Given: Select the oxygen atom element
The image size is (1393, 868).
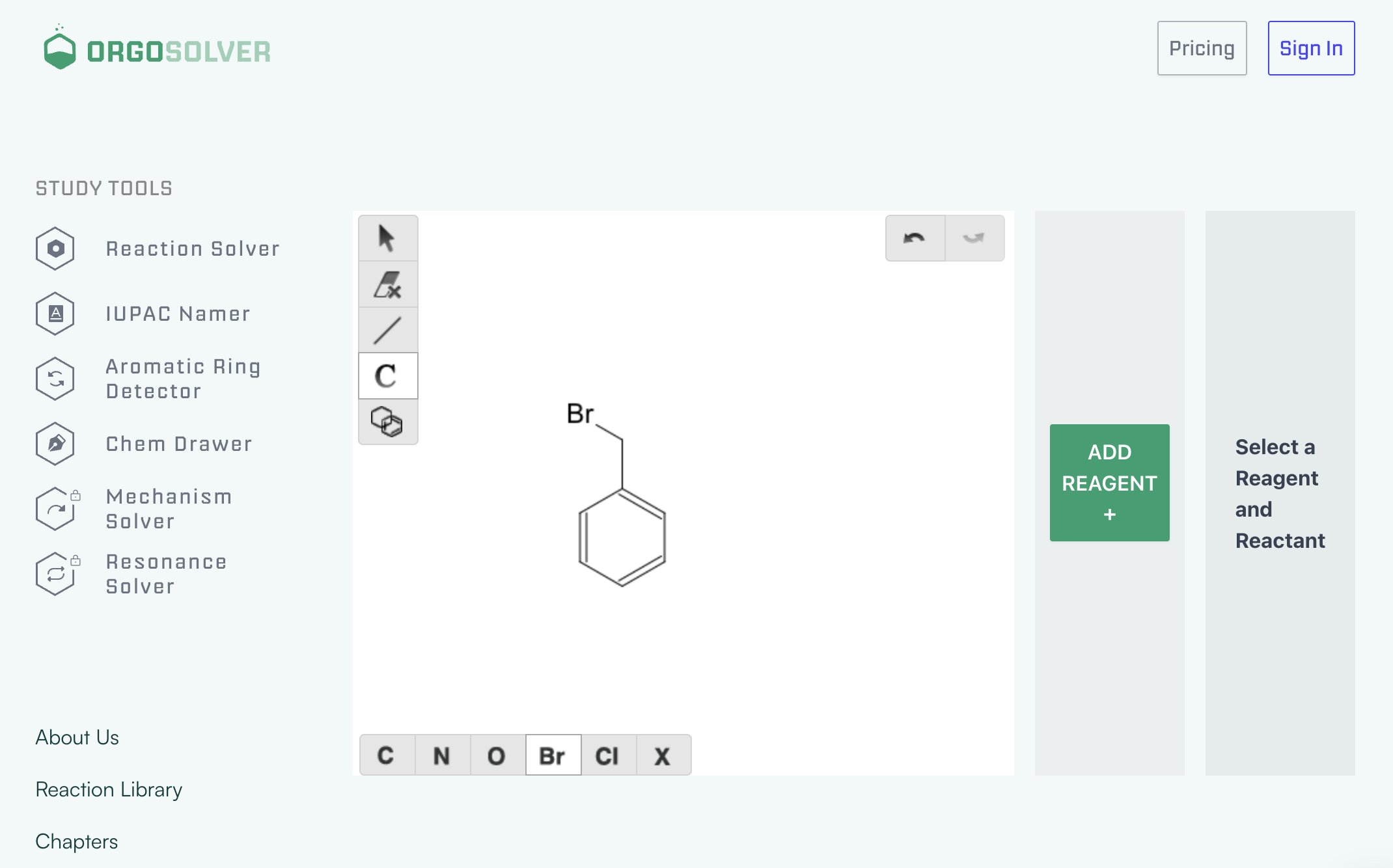Looking at the screenshot, I should tap(497, 755).
